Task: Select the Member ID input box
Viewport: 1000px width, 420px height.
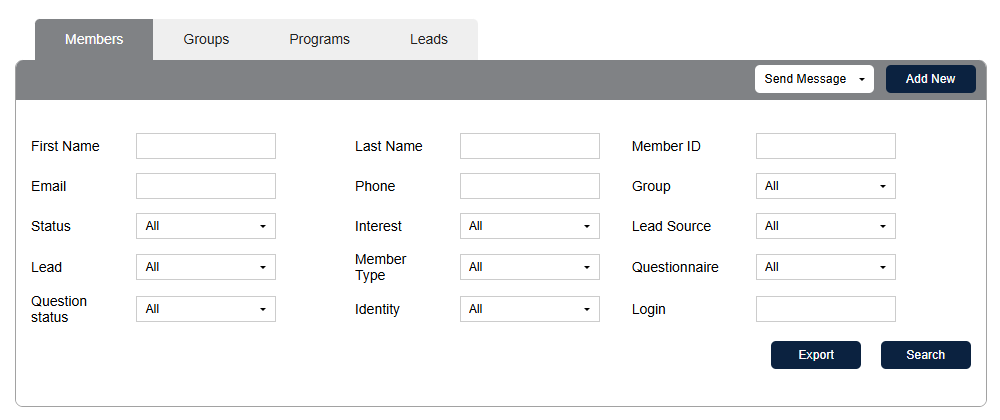Action: pos(825,146)
